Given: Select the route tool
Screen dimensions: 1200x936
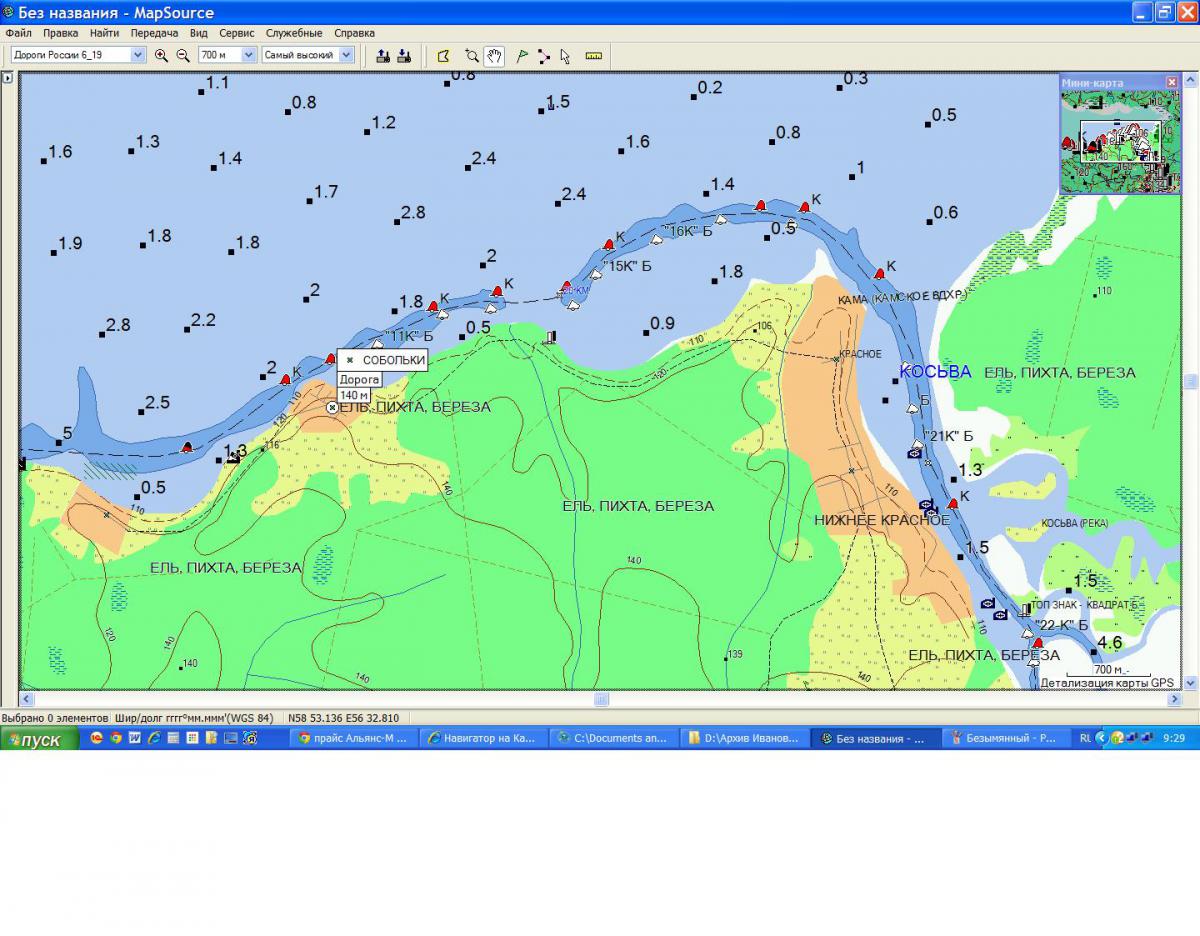Looking at the screenshot, I should pyautogui.click(x=543, y=56).
